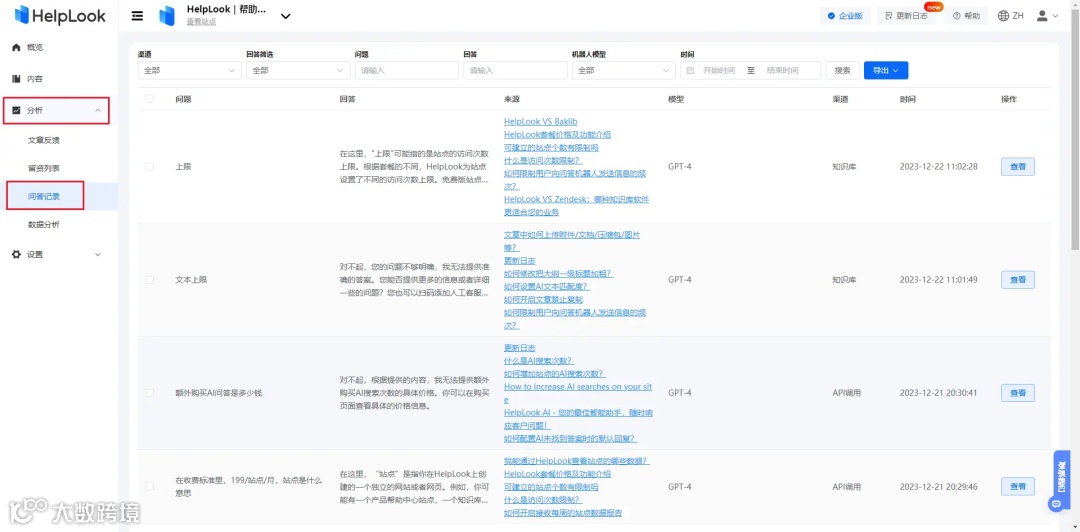Open the 导出 export dropdown
The image size is (1080, 532).
pyautogui.click(x=886, y=70)
